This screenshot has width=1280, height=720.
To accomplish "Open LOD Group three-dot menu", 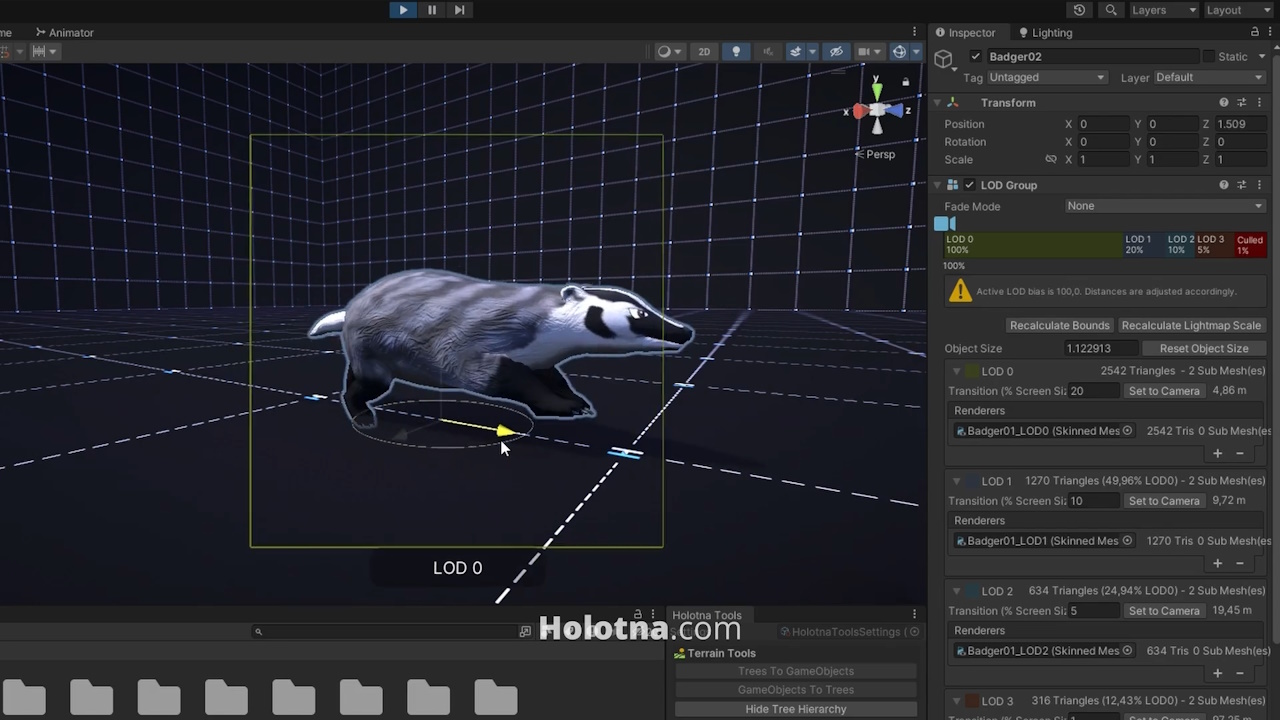I will (x=1259, y=185).
